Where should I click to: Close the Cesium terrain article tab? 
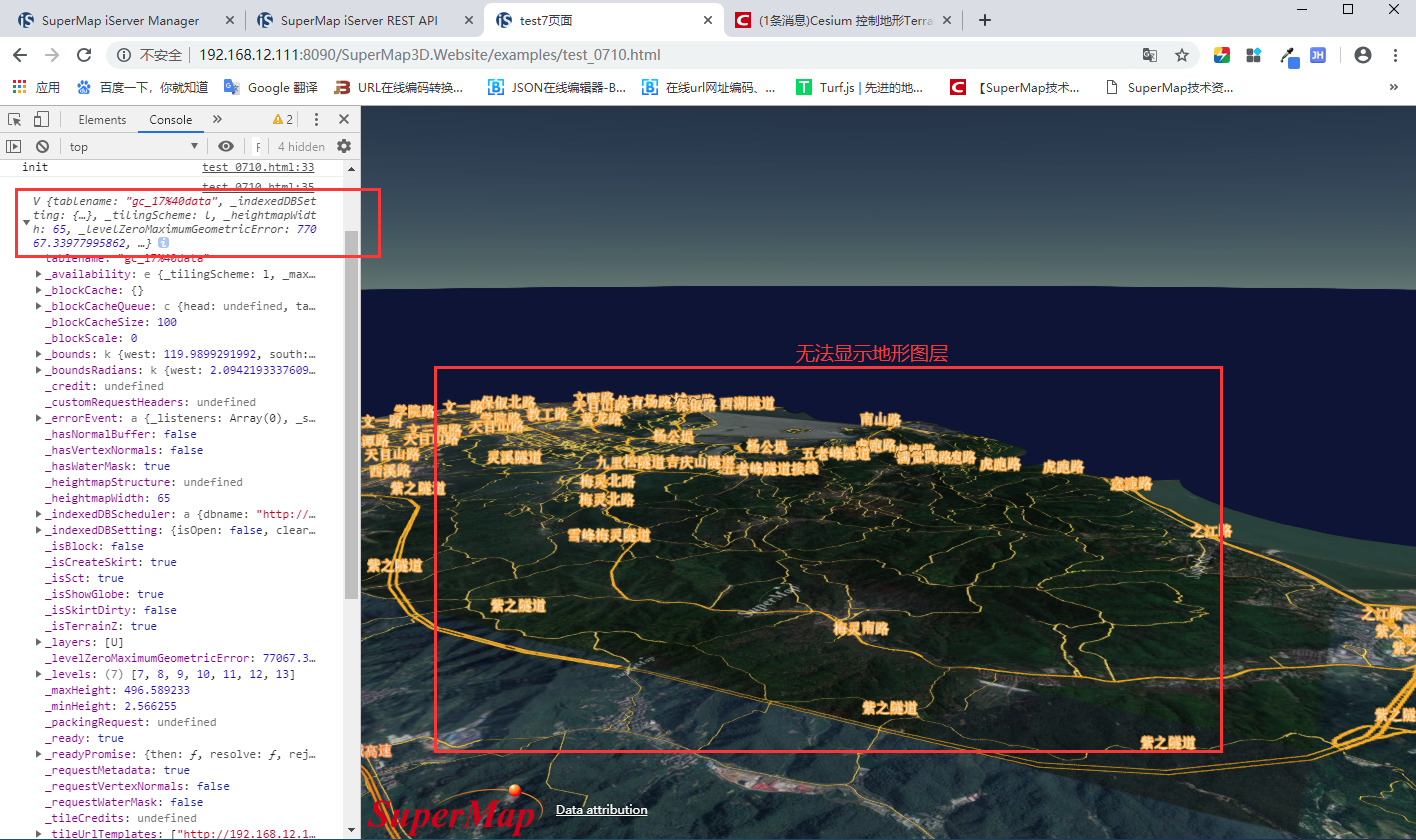tap(949, 20)
